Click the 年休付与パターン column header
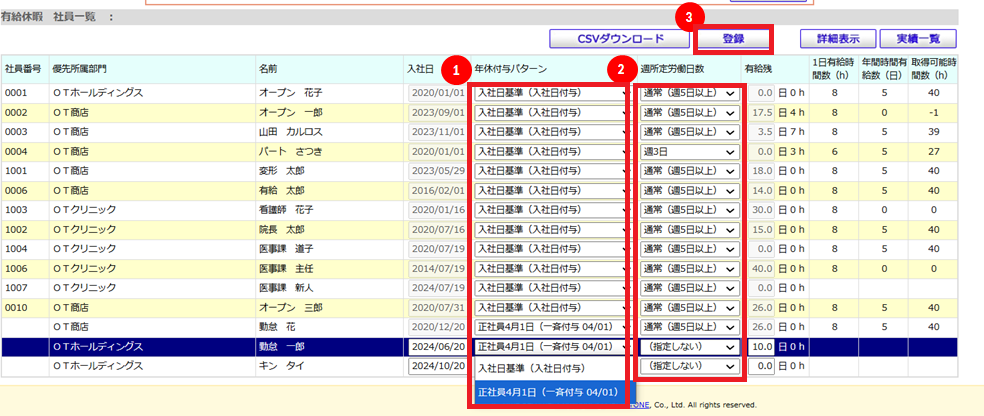The image size is (984, 416). (x=511, y=68)
